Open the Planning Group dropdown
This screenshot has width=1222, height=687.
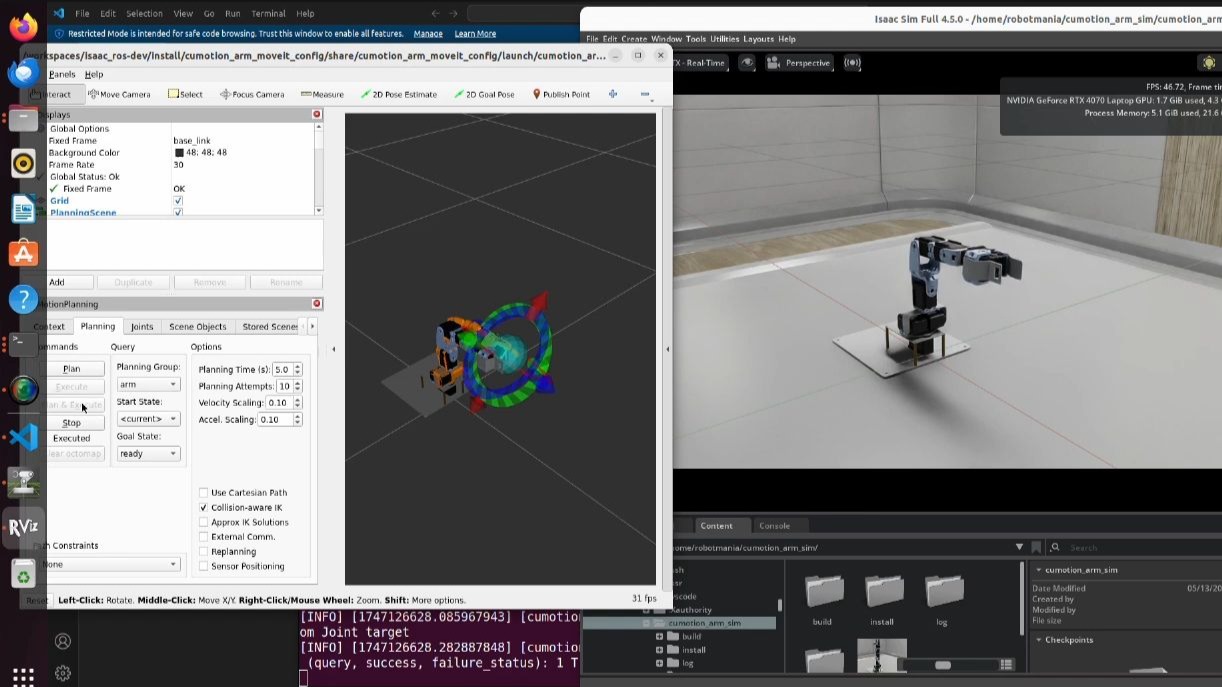148,384
